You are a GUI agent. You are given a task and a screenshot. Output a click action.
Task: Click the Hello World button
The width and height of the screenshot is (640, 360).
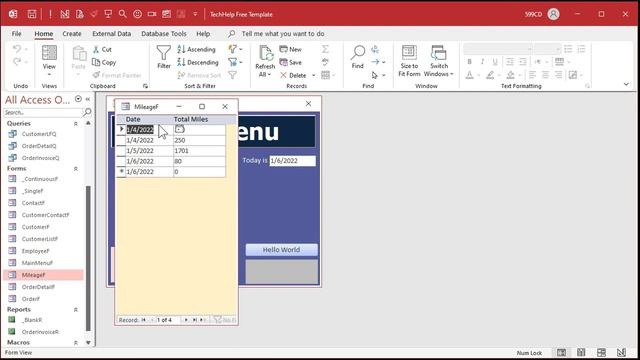[281, 250]
